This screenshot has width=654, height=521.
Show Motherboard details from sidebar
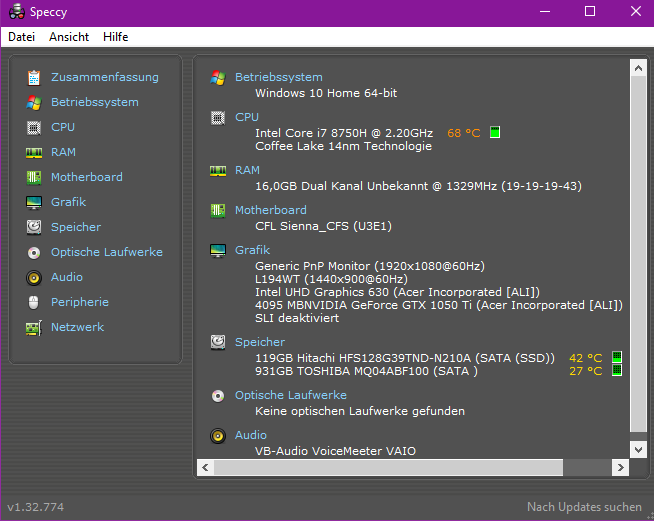point(87,177)
